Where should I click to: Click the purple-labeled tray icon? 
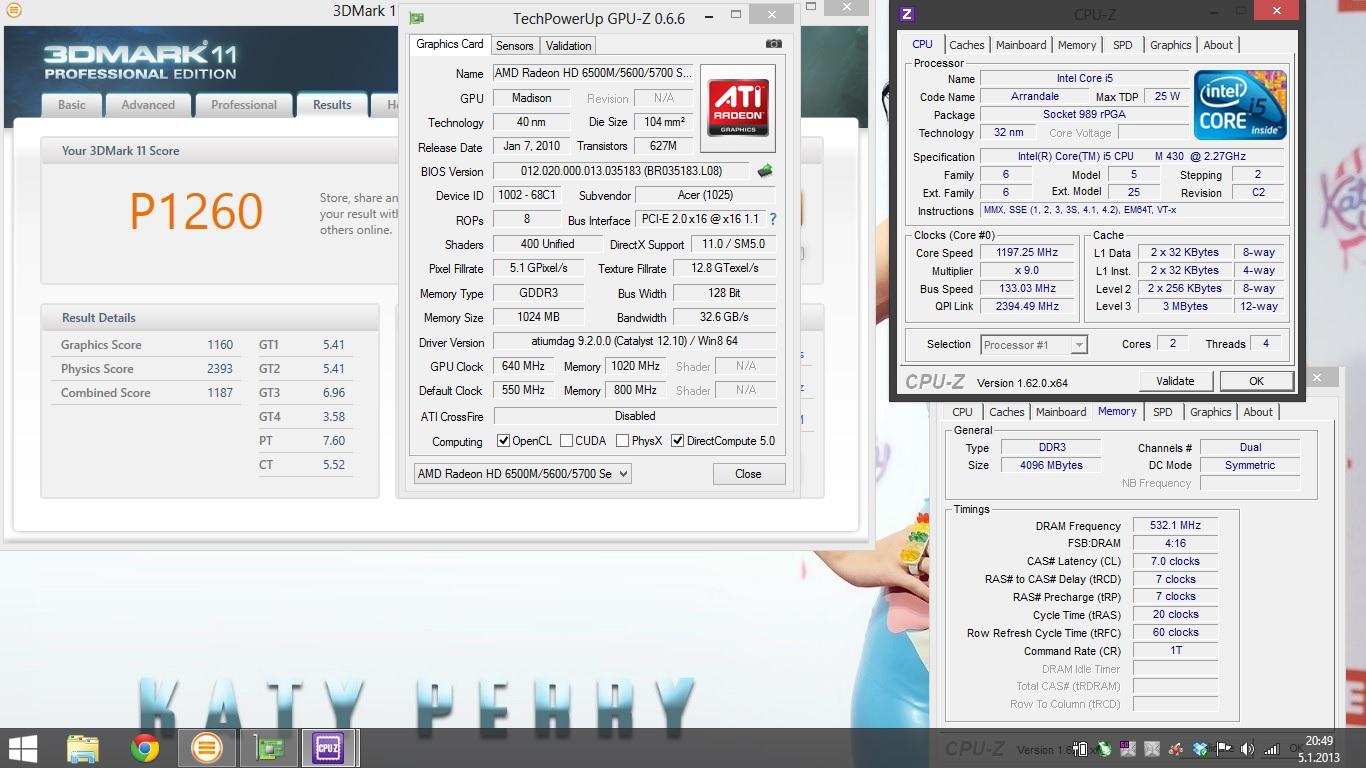coord(1128,749)
